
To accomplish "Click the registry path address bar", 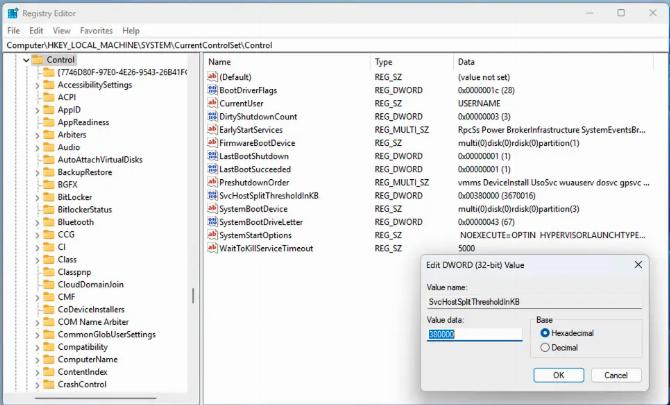I will tap(335, 45).
